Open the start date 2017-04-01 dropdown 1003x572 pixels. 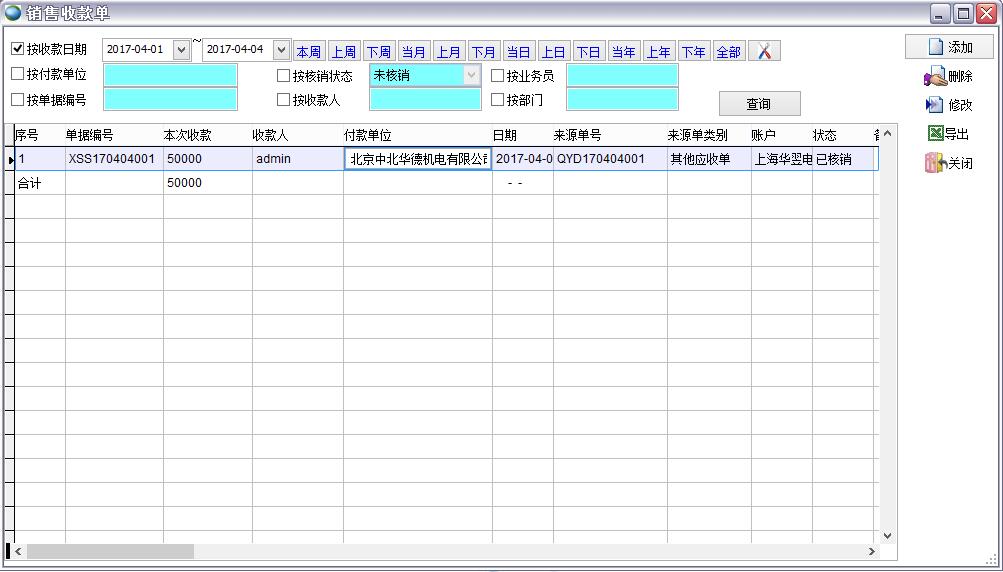coord(181,49)
